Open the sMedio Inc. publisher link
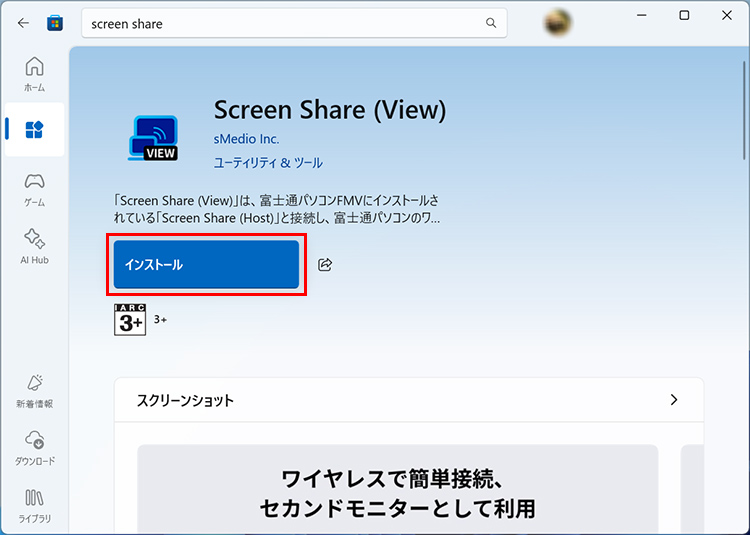Screen dimensions: 750x535 [x=246, y=139]
